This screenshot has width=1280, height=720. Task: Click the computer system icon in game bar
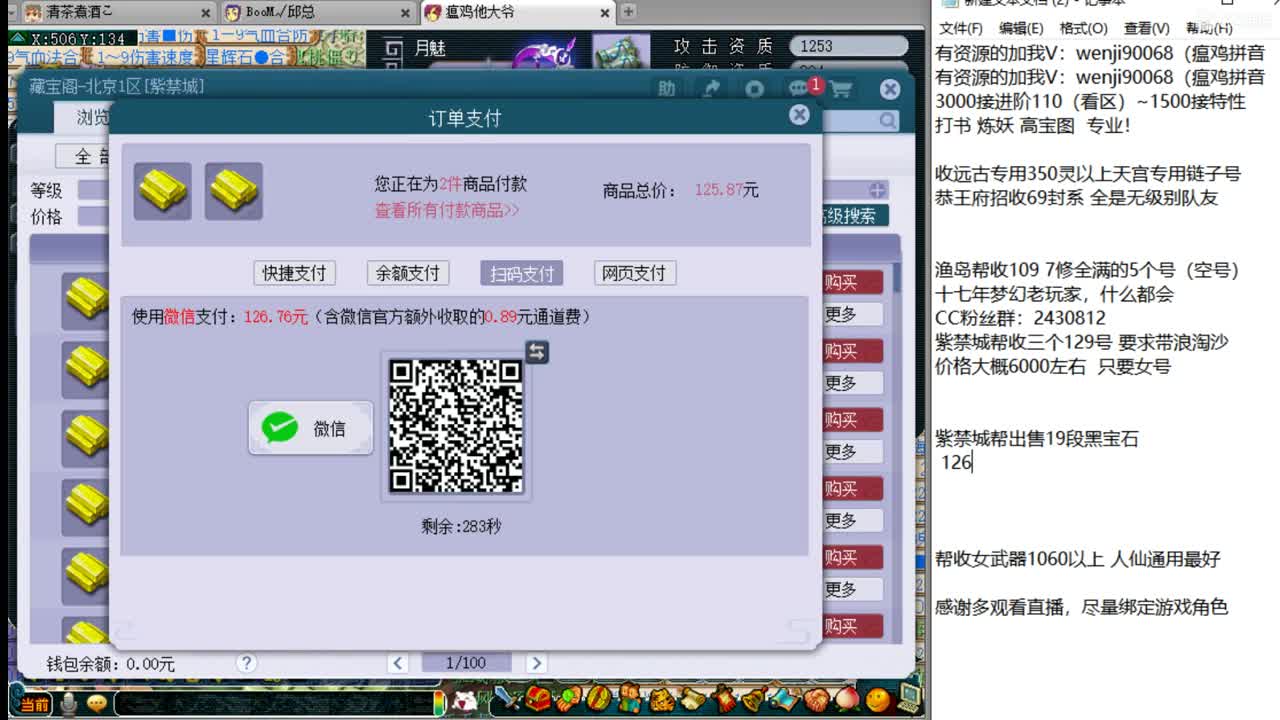pyautogui.click(x=909, y=697)
